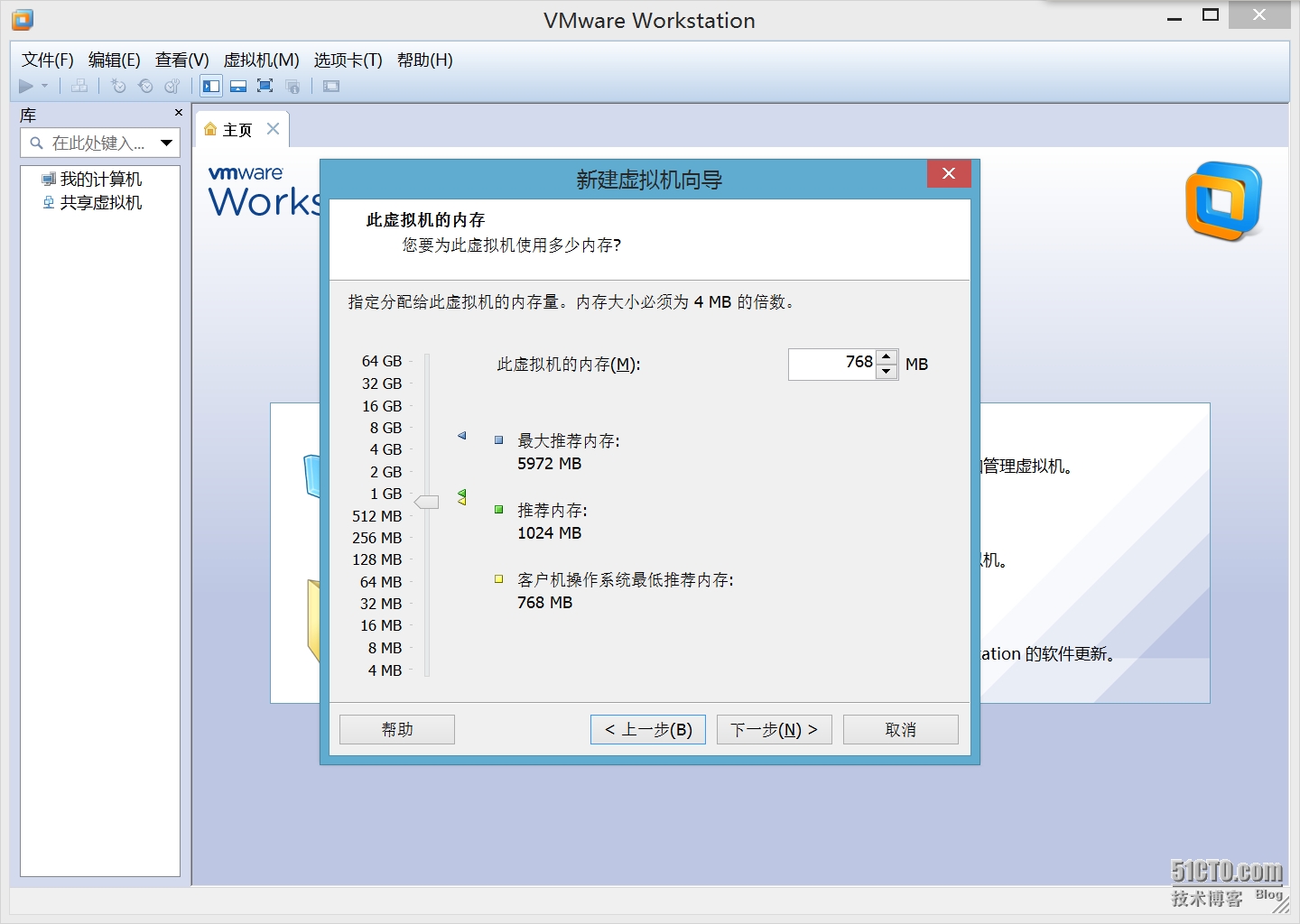
Task: Click the 64 GB label on the memory scale
Action: click(382, 361)
